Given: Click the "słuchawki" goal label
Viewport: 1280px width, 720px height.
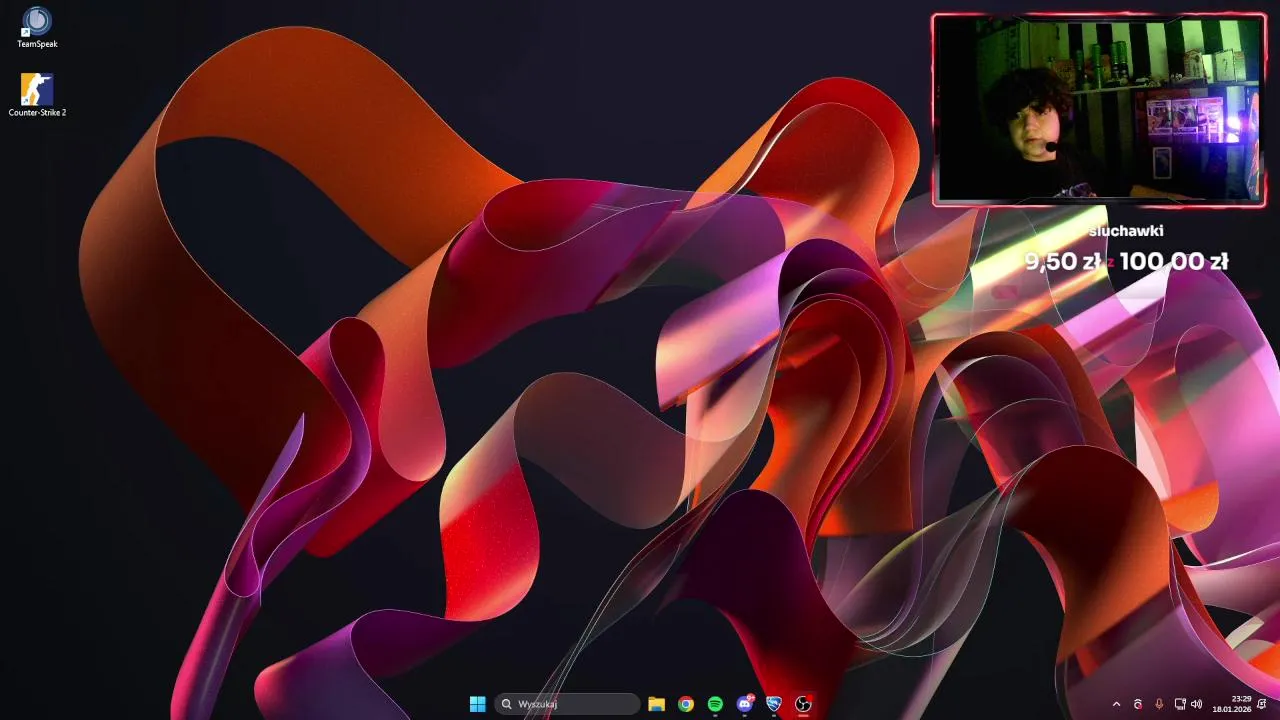Looking at the screenshot, I should [1126, 231].
